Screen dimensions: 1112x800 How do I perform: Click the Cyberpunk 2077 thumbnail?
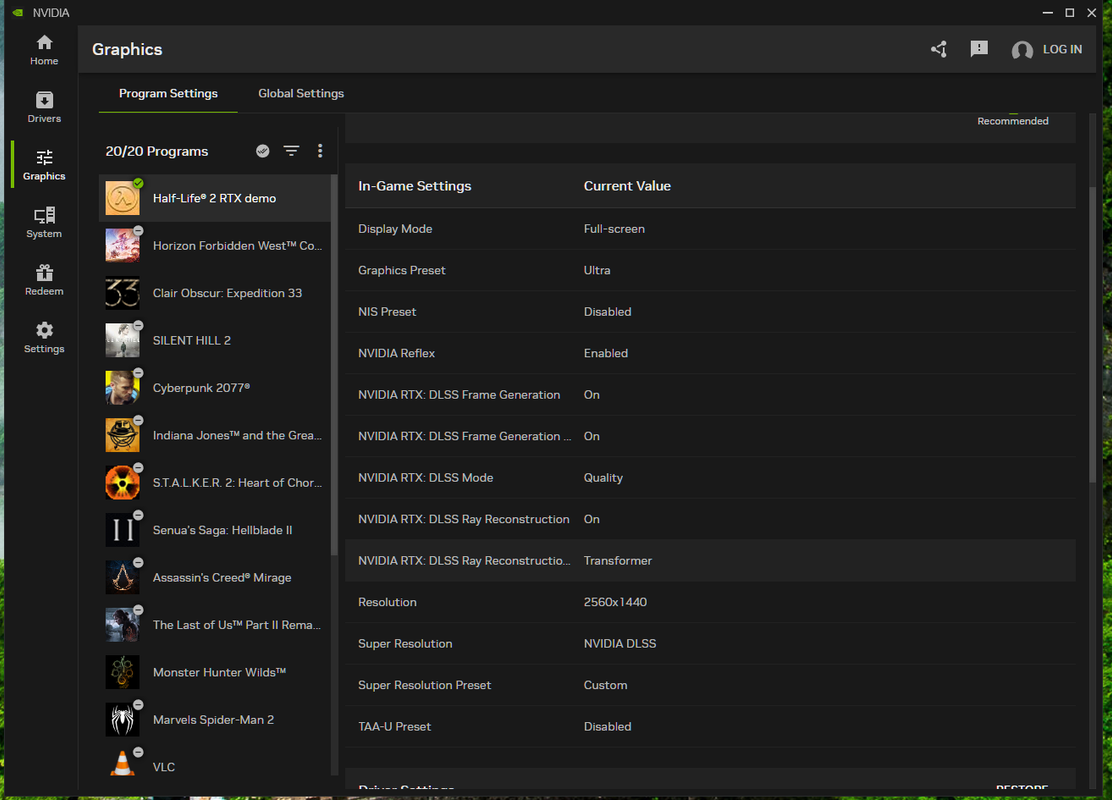coord(123,388)
